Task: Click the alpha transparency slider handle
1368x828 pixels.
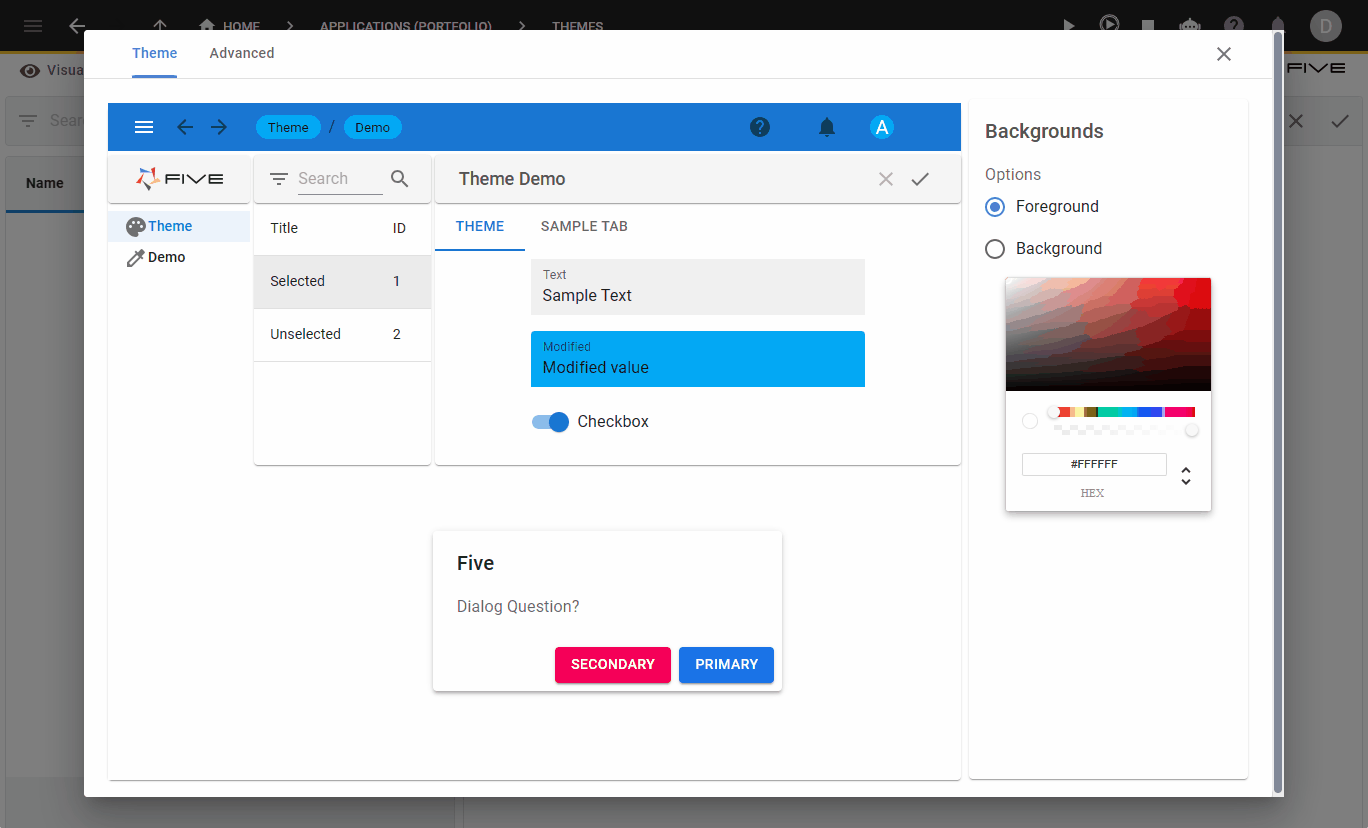Action: click(x=1192, y=430)
